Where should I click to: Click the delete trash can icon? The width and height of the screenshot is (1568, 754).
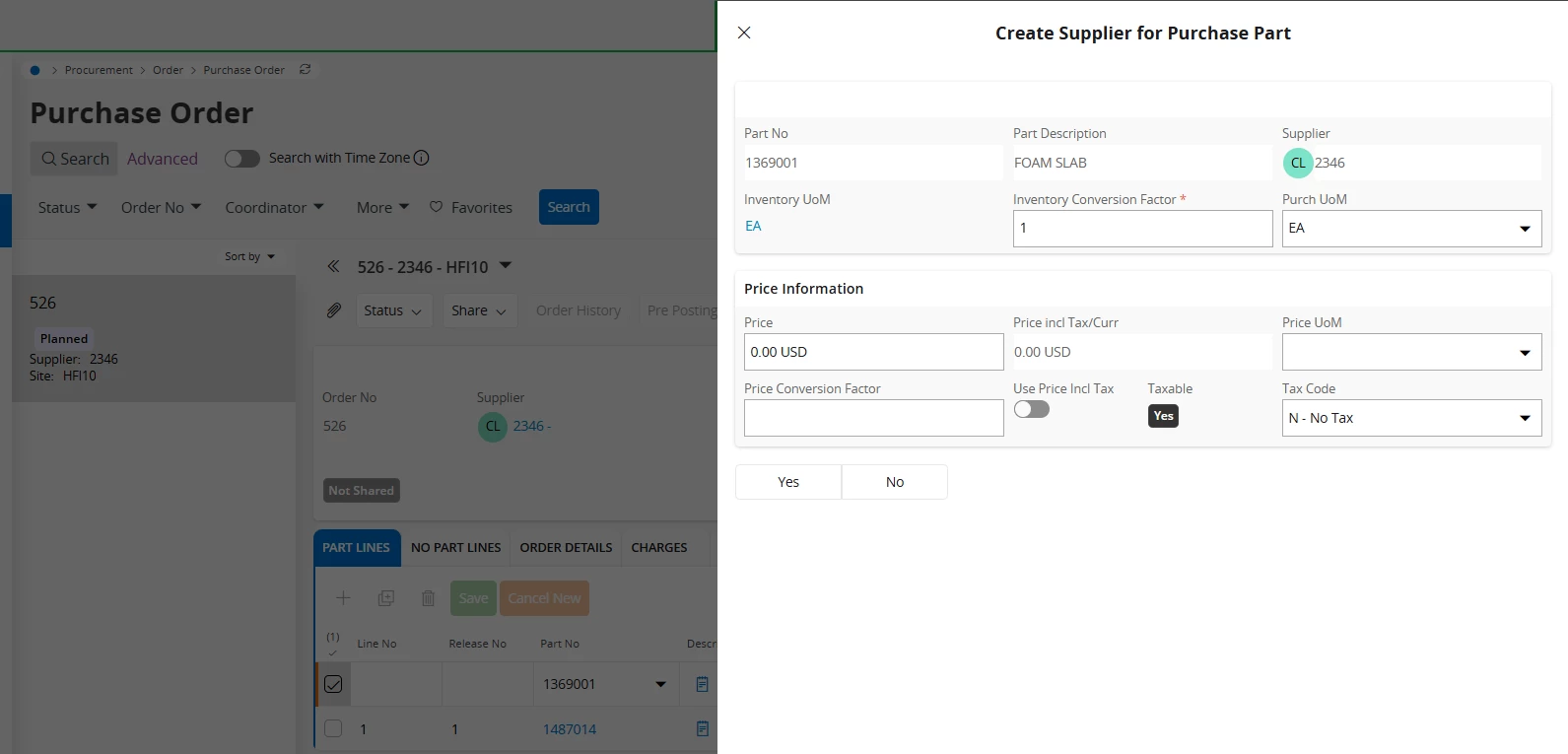[x=428, y=598]
